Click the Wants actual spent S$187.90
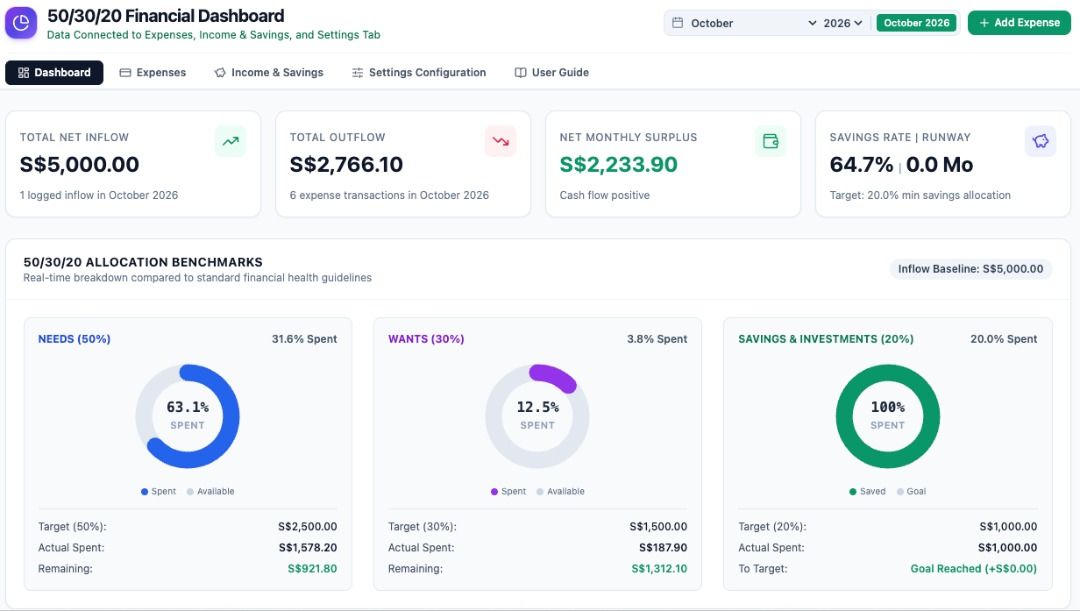The image size is (1080, 611). coord(663,548)
